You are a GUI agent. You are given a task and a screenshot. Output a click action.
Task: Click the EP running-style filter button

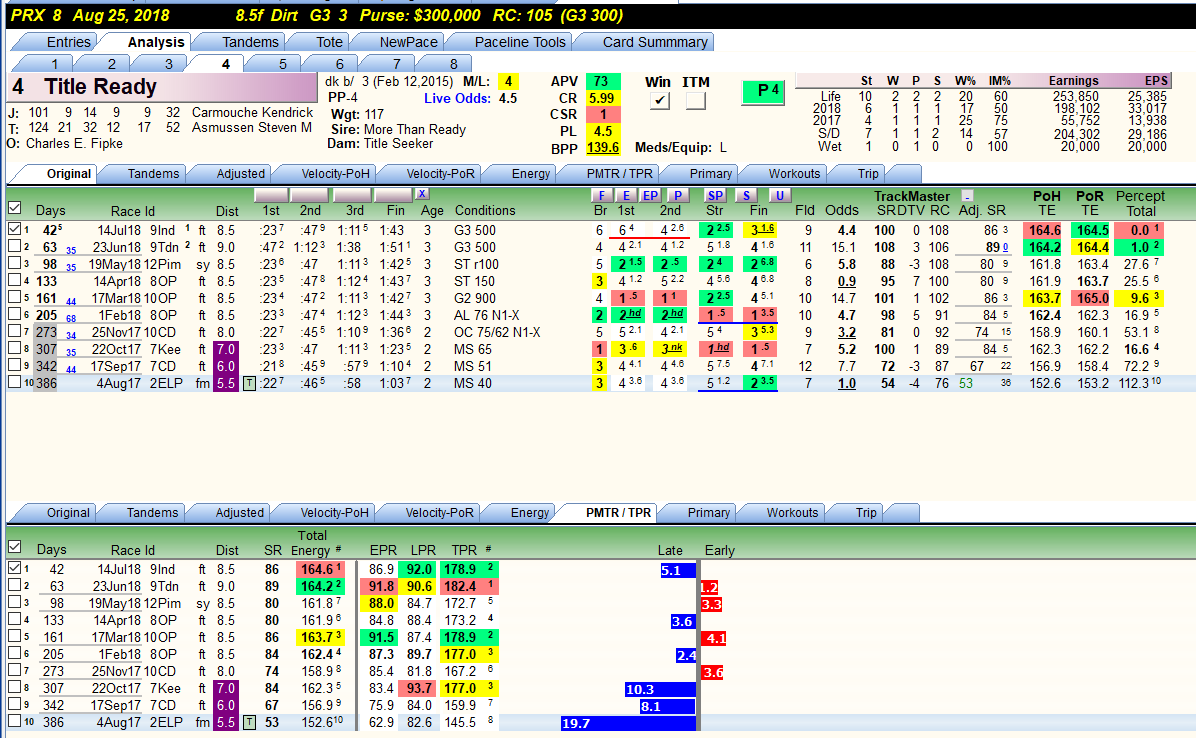(x=650, y=195)
